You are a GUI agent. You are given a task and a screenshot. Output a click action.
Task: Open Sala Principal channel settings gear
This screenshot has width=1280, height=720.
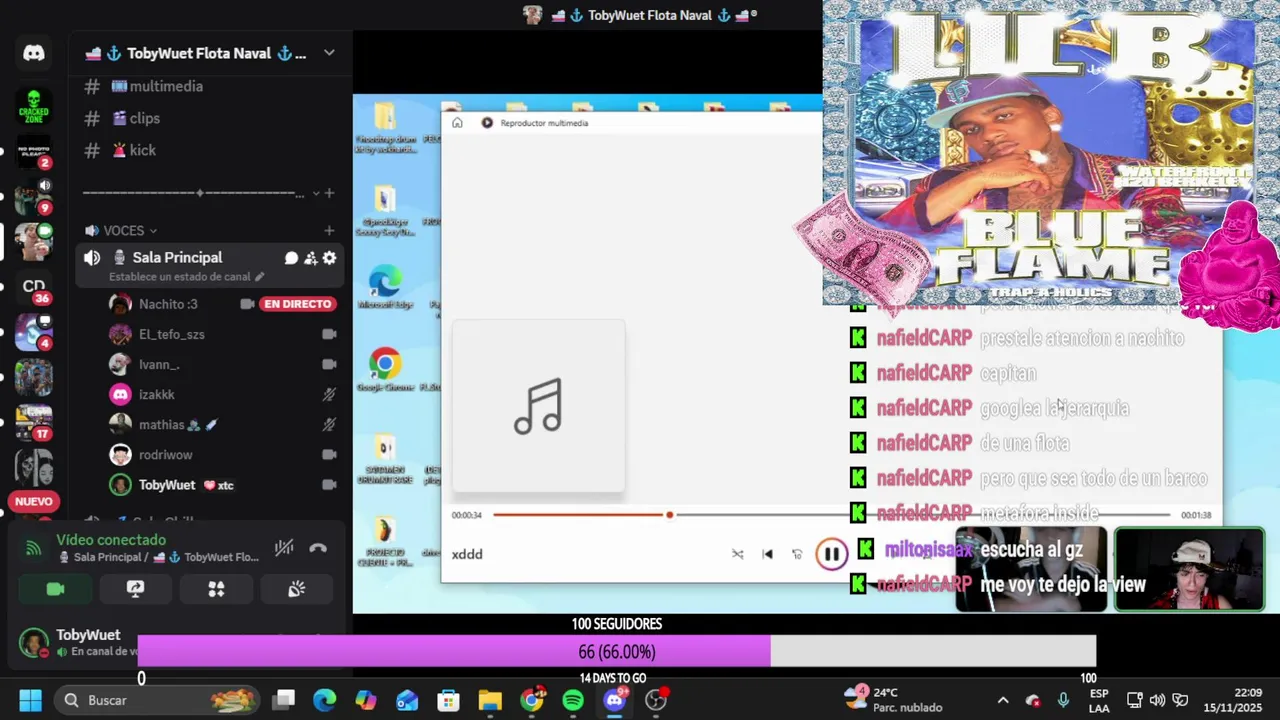pos(329,258)
